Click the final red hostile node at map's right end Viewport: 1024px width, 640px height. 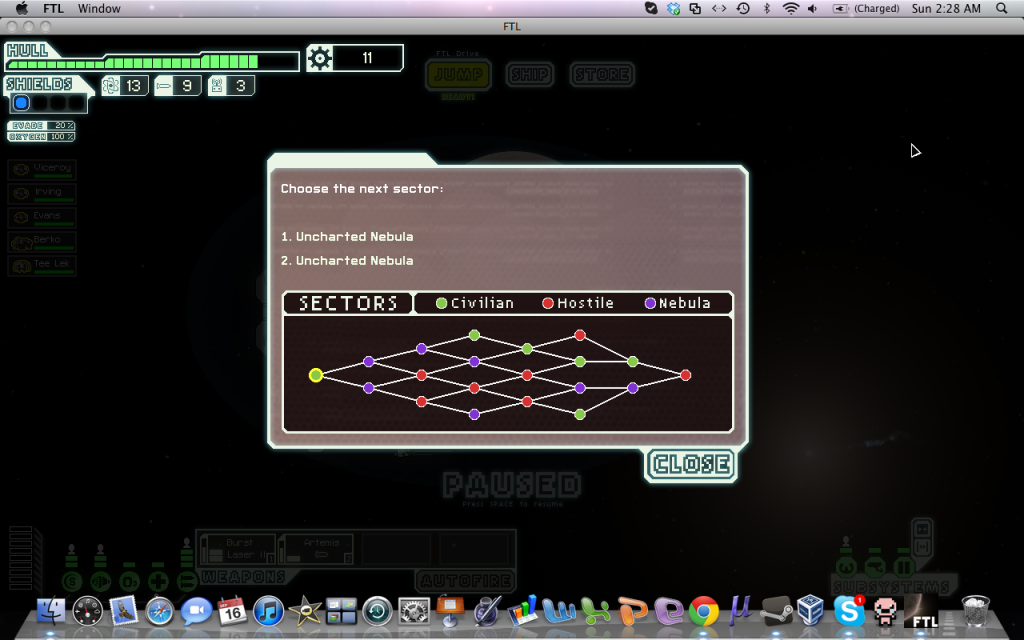pos(685,375)
